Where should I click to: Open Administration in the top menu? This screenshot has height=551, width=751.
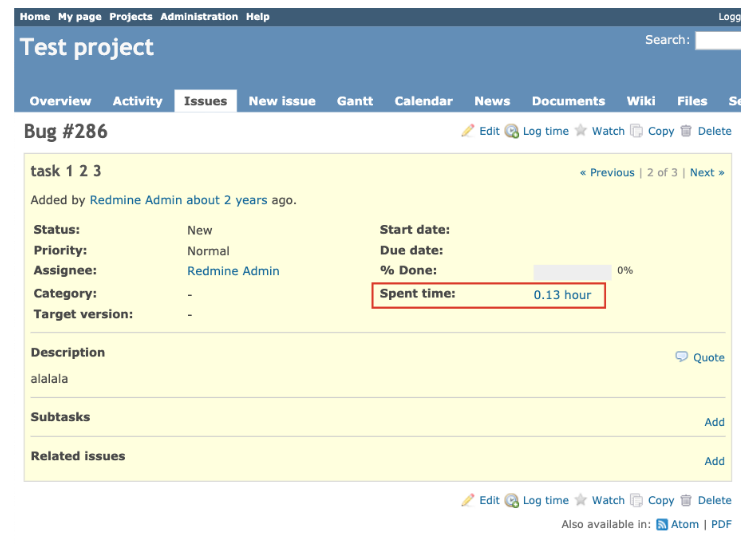(x=199, y=17)
